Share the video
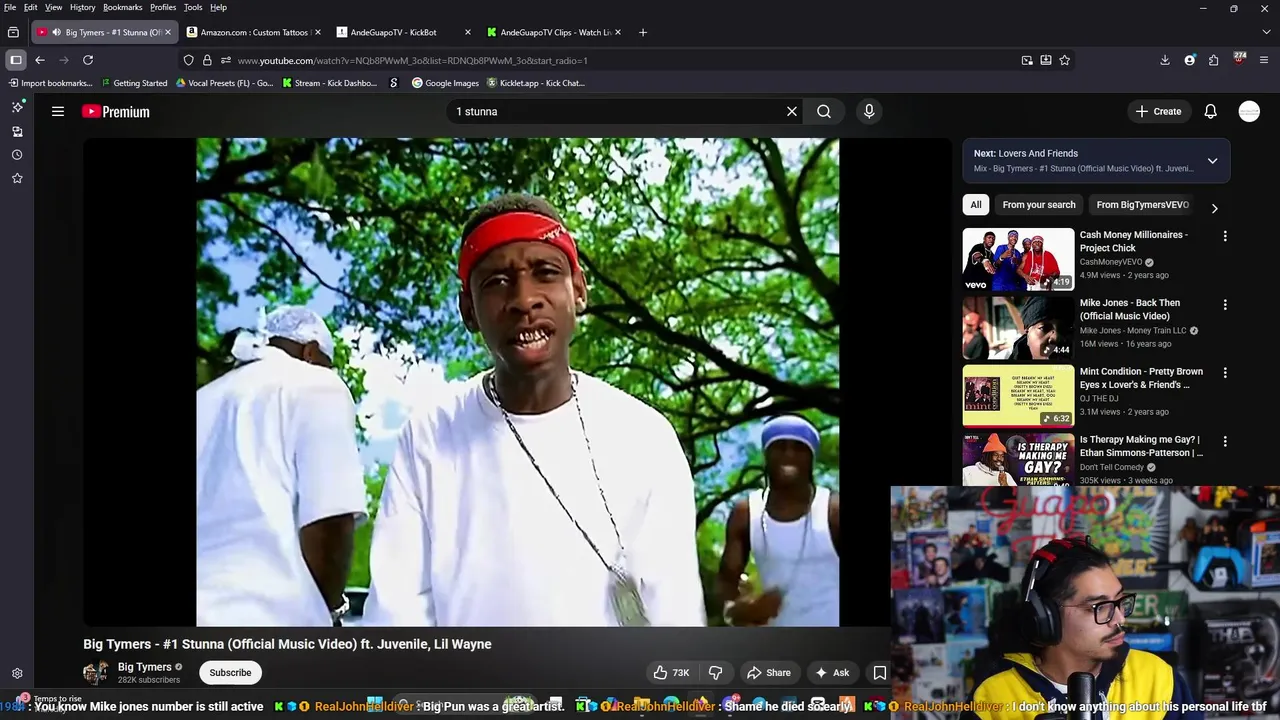1280x720 pixels. pyautogui.click(x=769, y=673)
